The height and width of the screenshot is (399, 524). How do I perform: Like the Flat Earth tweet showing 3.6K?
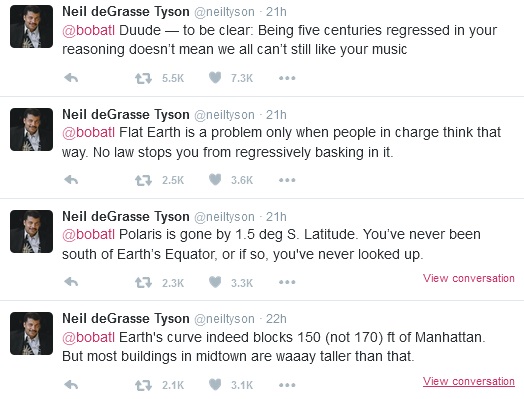pos(215,180)
